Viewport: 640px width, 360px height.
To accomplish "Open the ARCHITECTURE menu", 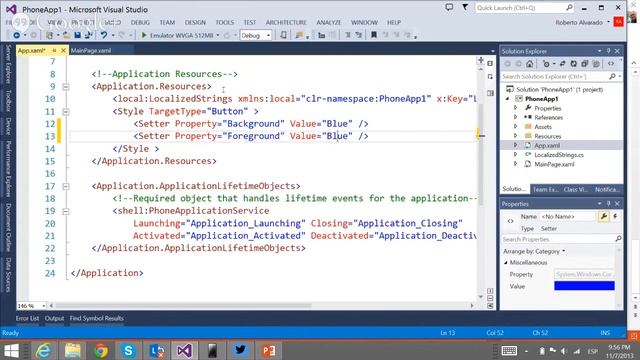I will click(286, 22).
